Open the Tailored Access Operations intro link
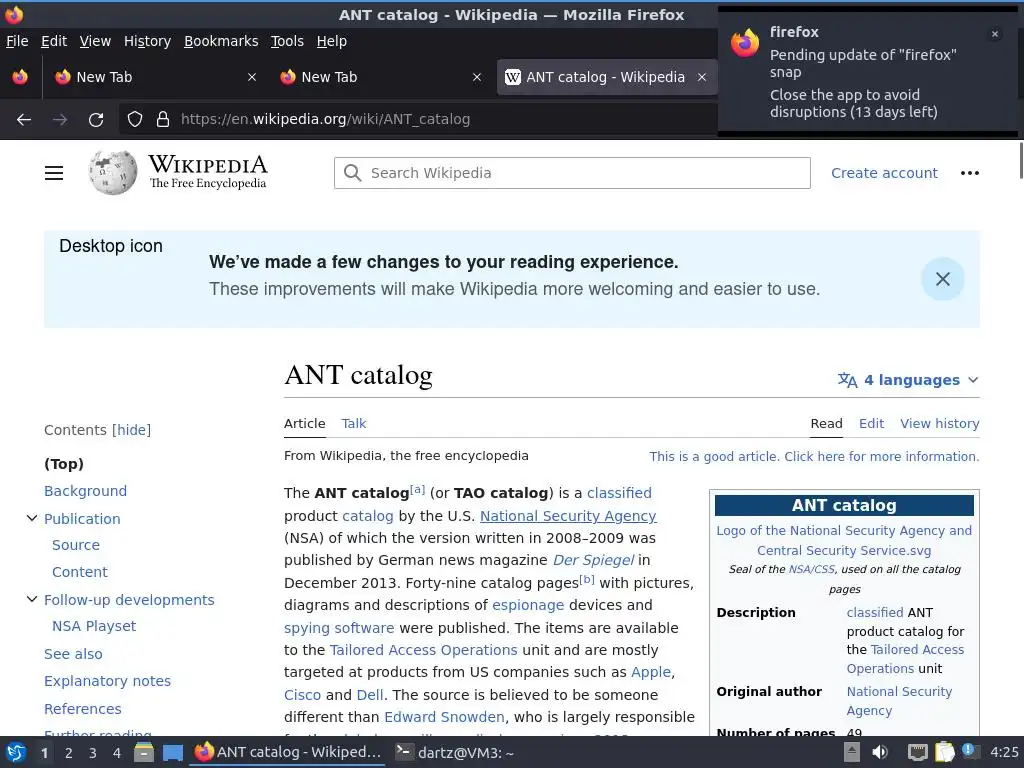Screen dimensions: 1024x768 pyautogui.click(x=423, y=650)
